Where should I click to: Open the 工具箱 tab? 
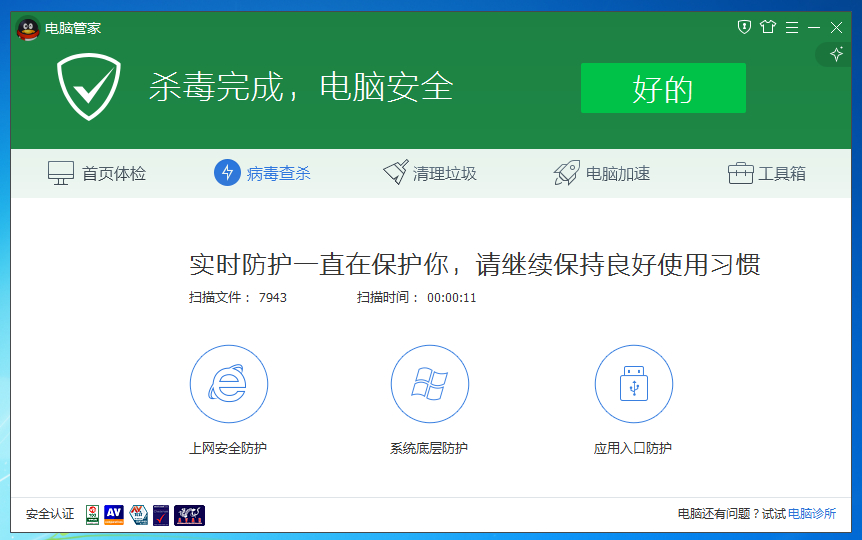[767, 173]
